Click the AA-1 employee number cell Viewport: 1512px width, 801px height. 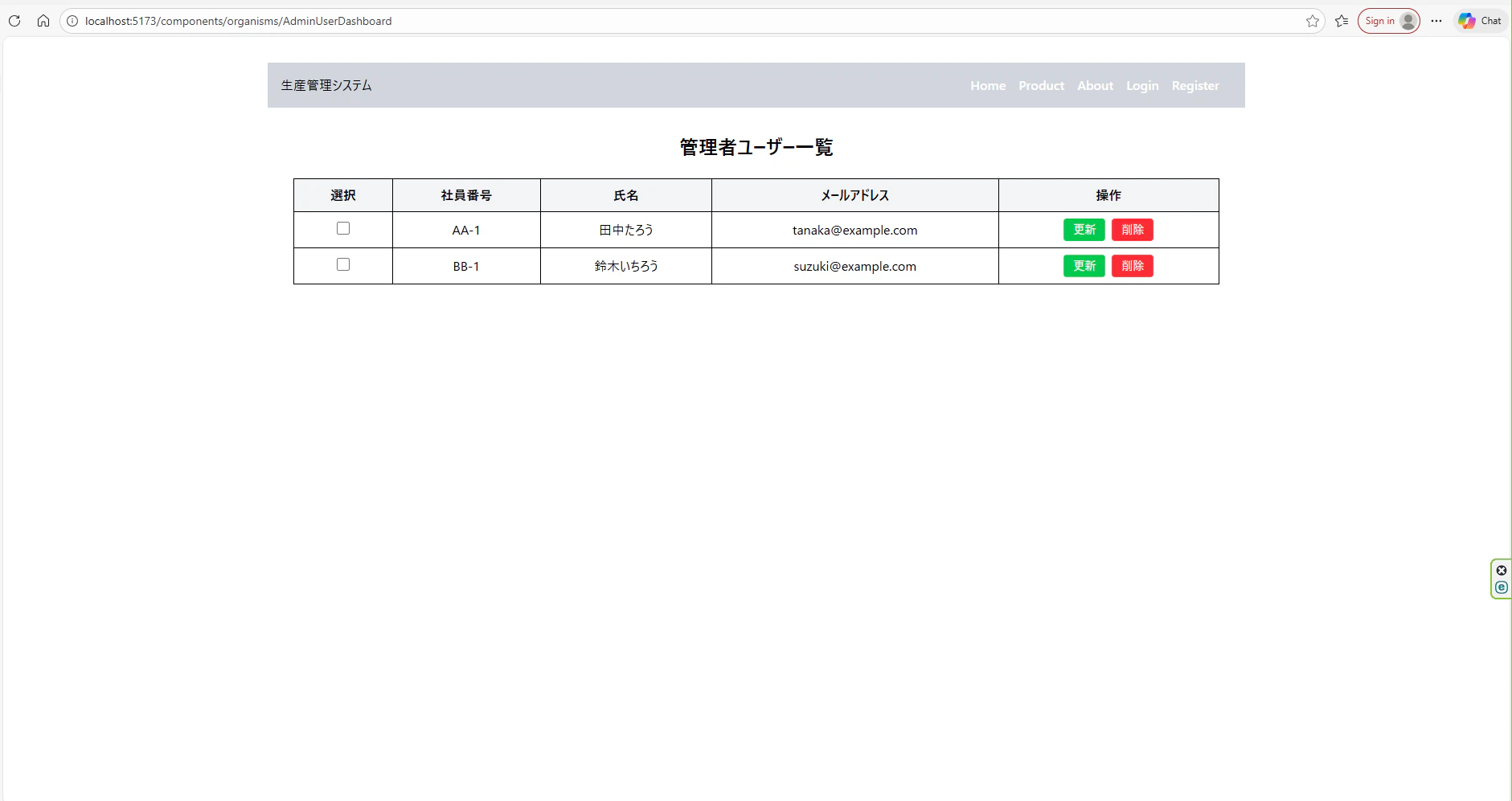coord(466,230)
